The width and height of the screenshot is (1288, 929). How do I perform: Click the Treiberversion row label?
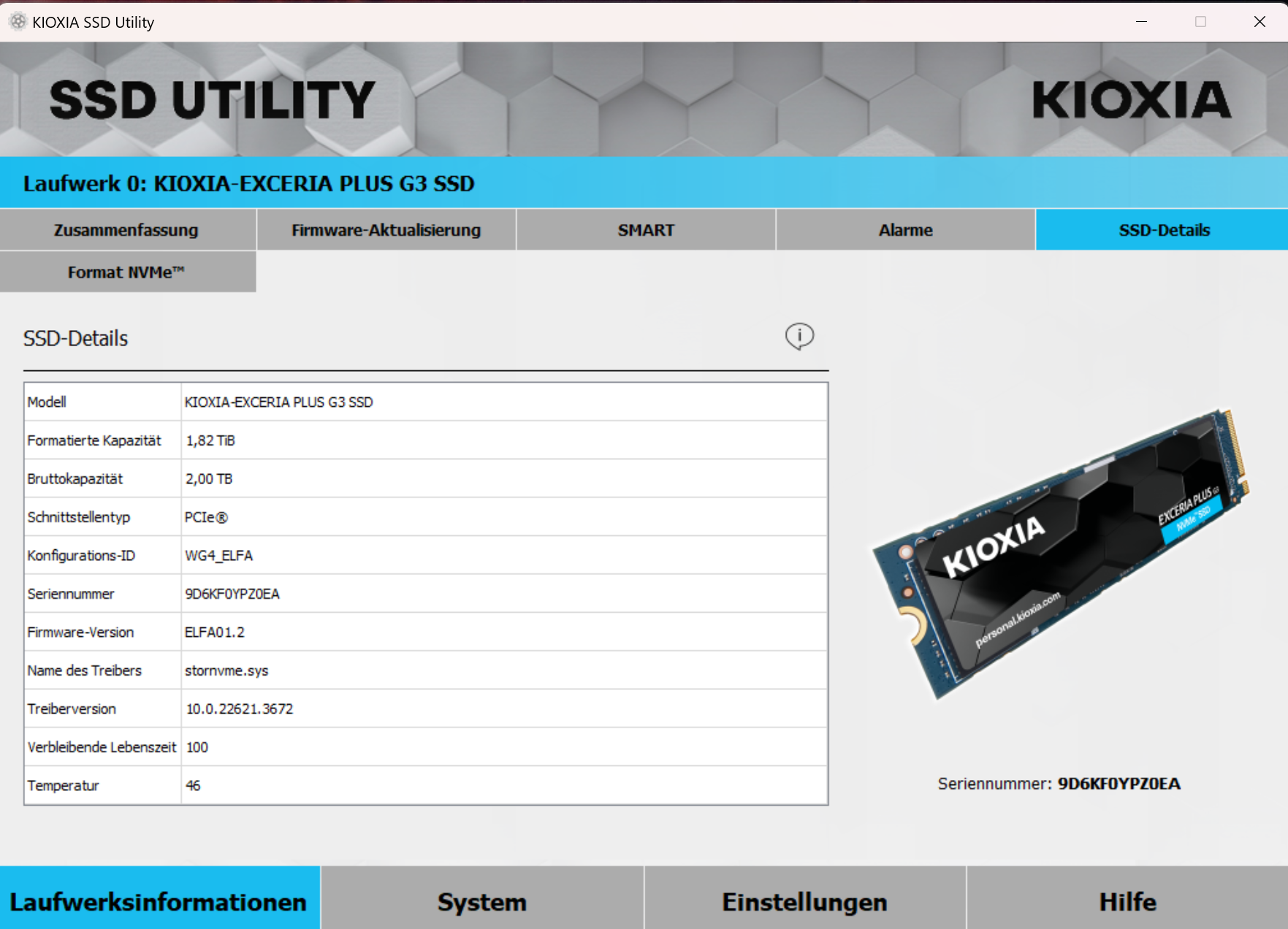tap(72, 709)
